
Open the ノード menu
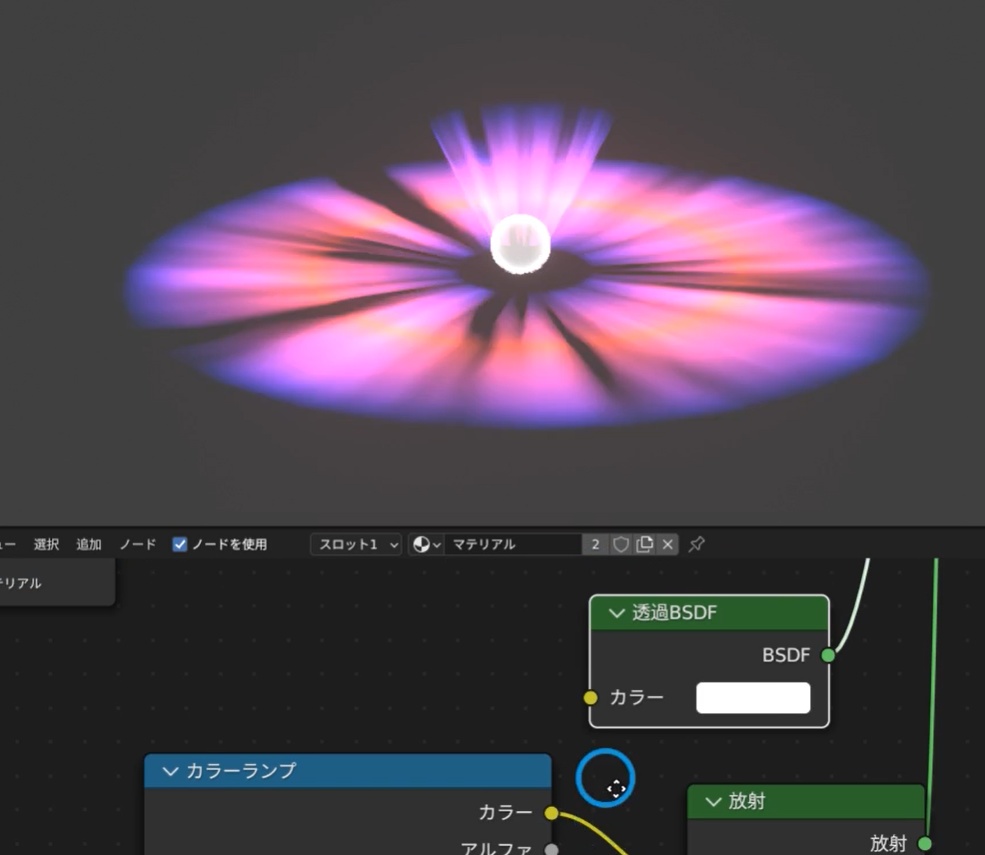(x=138, y=544)
